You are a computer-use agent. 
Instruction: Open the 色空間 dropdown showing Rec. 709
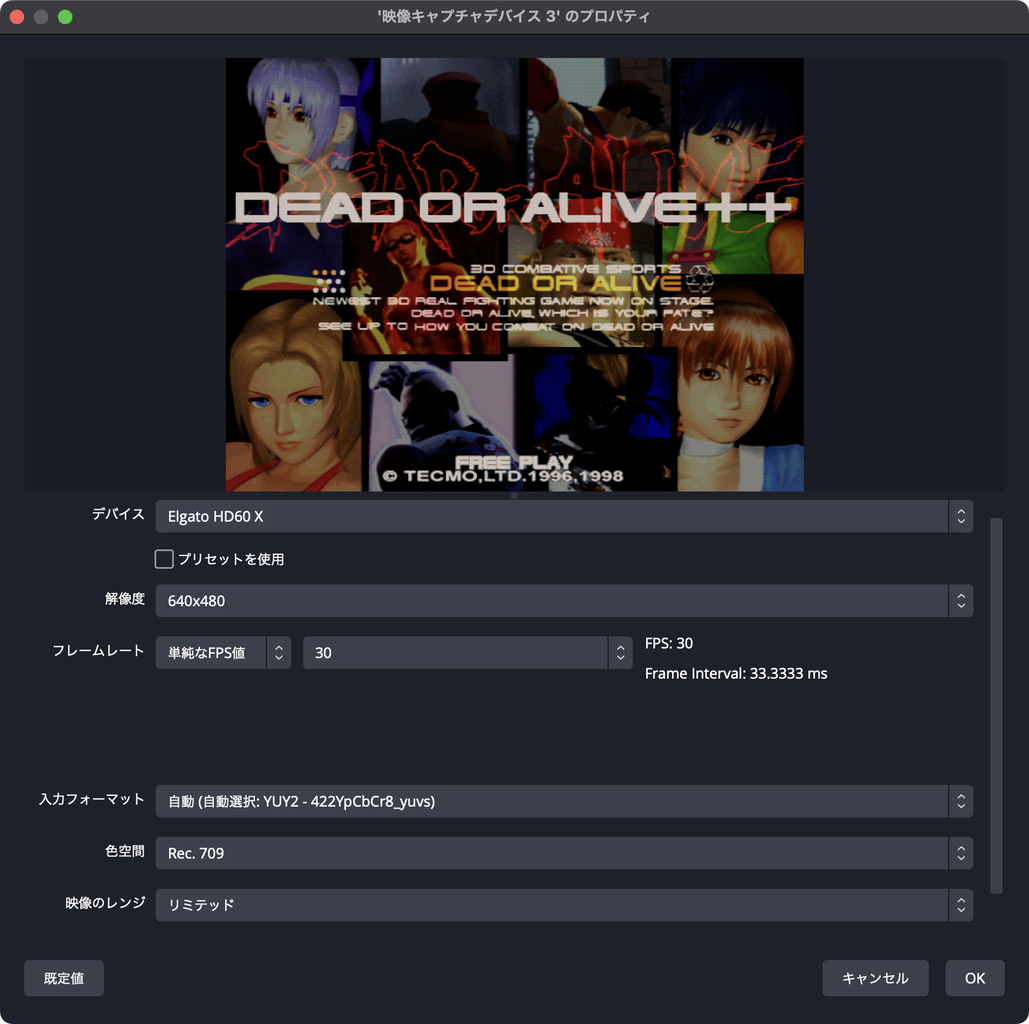click(564, 853)
